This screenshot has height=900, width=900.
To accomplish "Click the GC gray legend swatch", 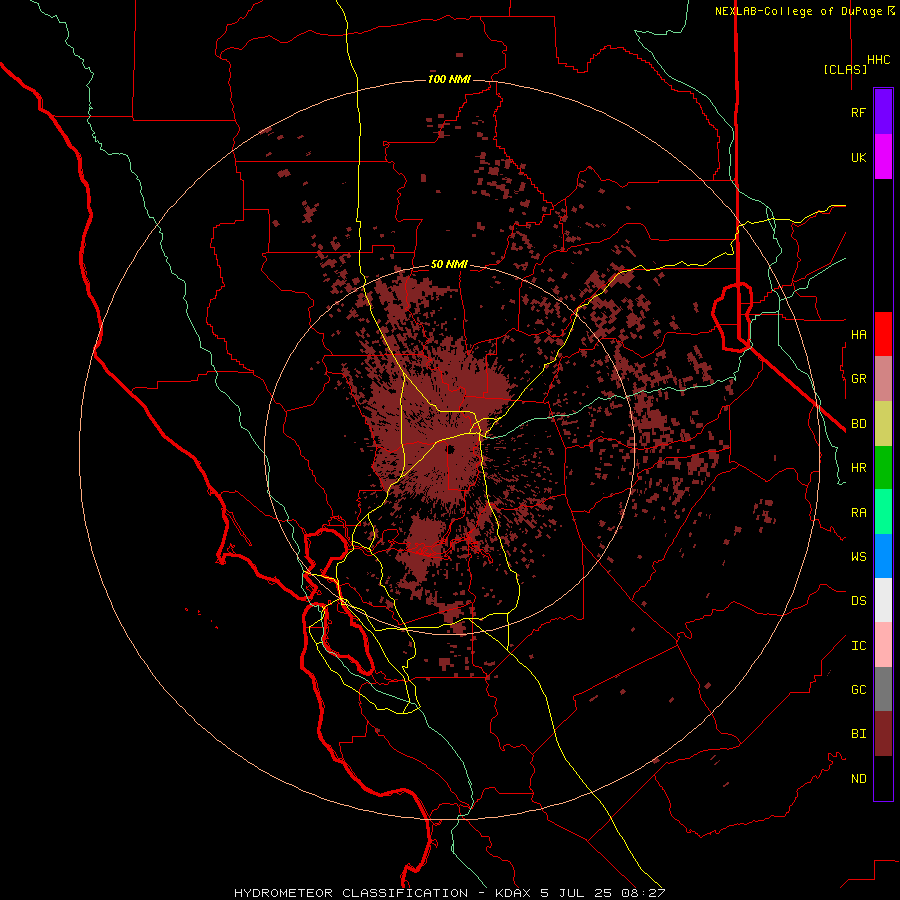I will pyautogui.click(x=883, y=689).
